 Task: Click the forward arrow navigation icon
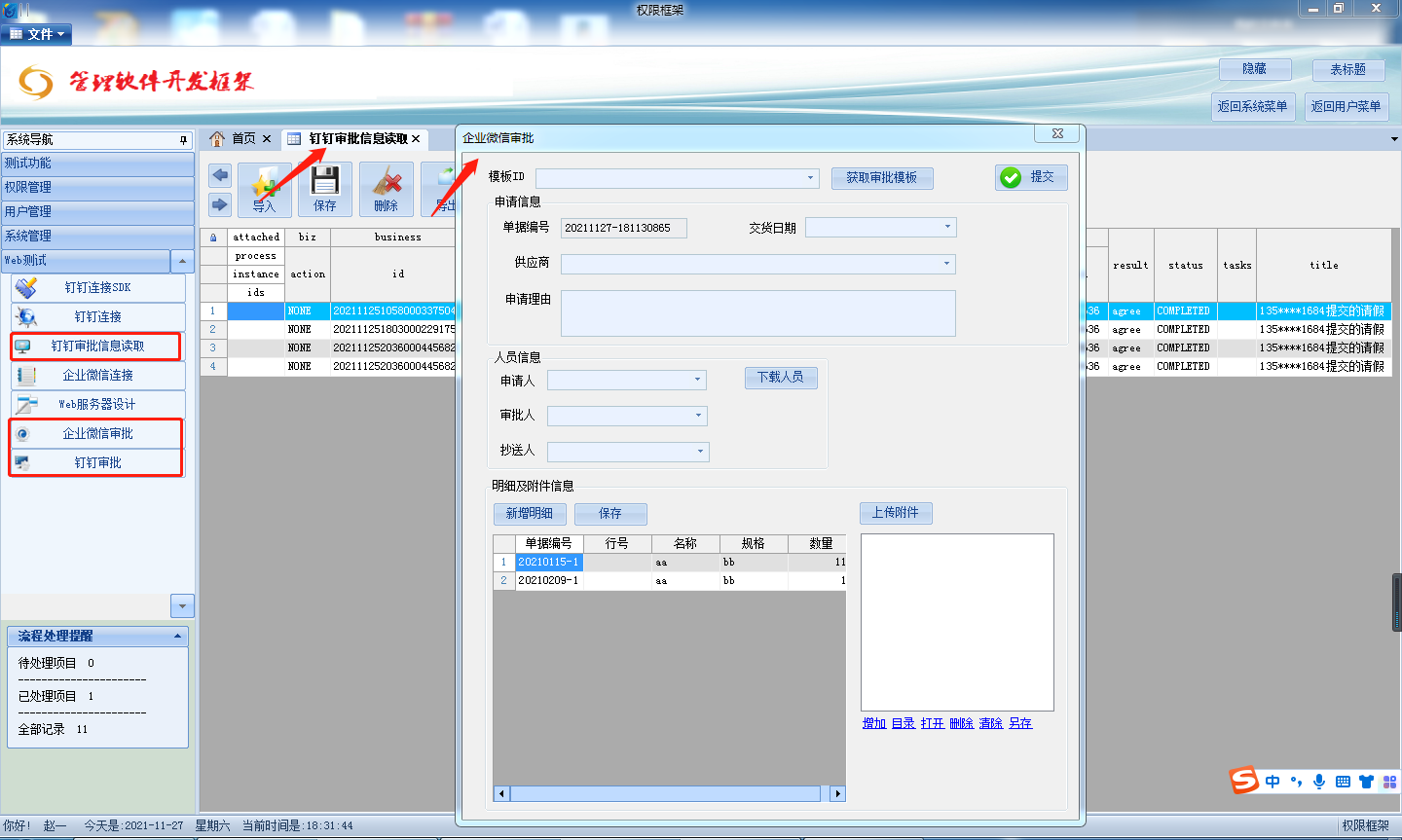point(220,204)
